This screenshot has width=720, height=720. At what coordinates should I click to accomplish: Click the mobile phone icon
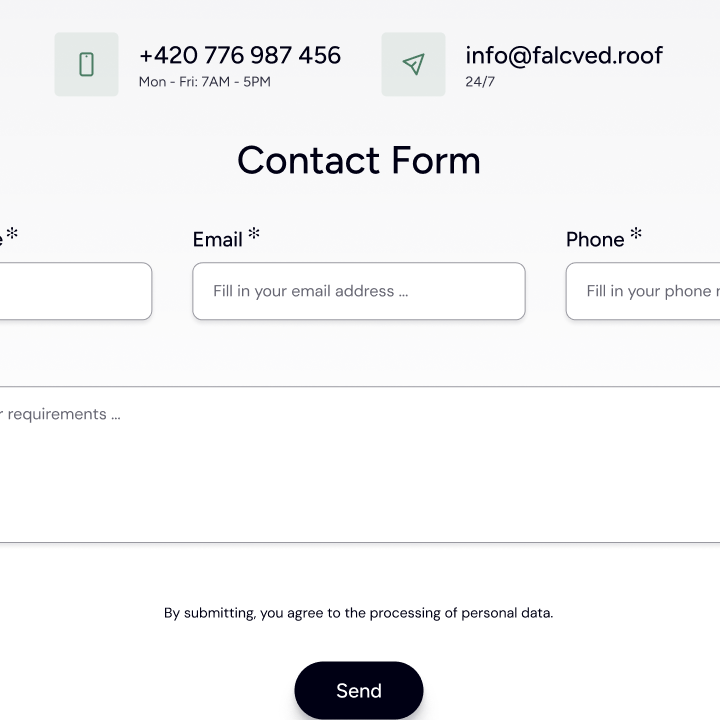pos(86,64)
